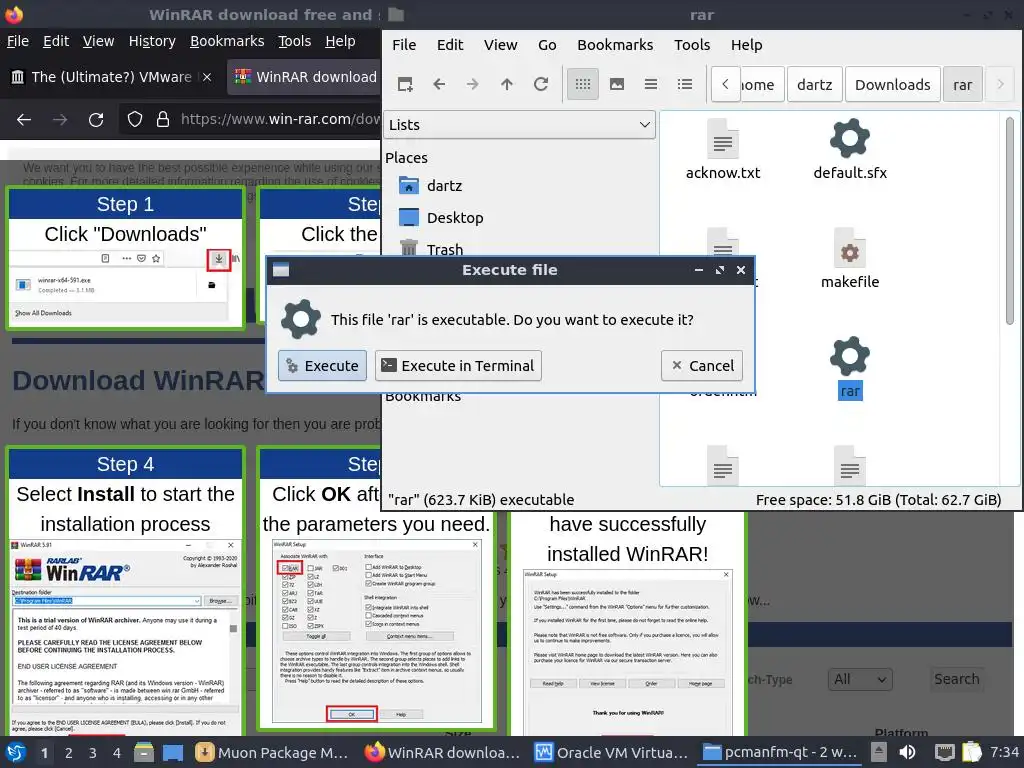Image resolution: width=1024 pixels, height=768 pixels.
Task: Click Firefox back arrow
Action: [24, 120]
